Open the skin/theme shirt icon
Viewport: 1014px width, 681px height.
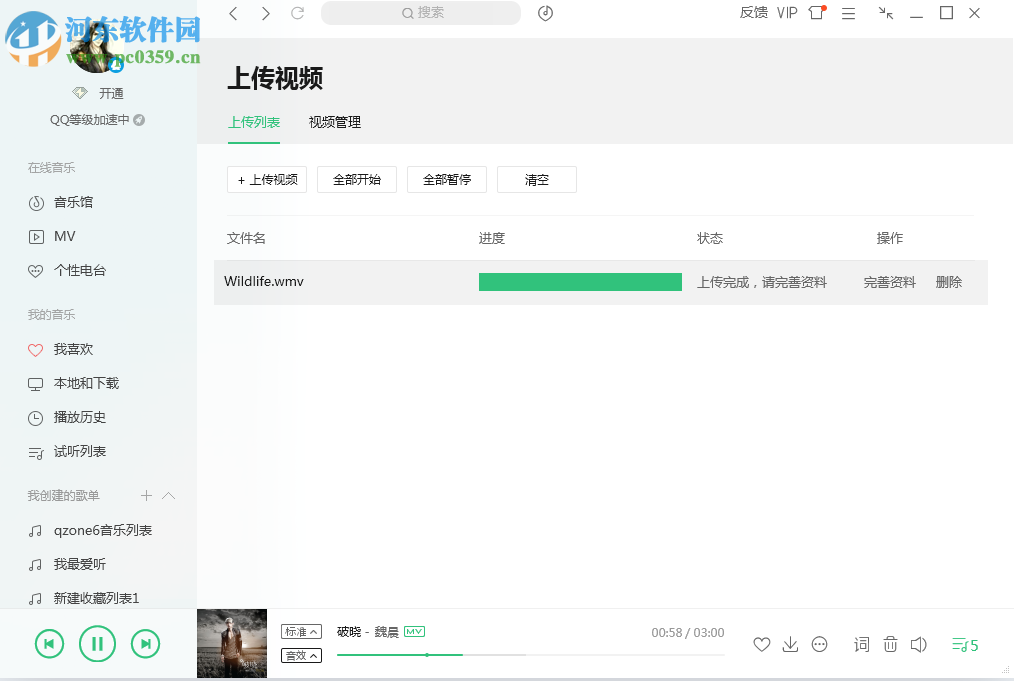815,13
